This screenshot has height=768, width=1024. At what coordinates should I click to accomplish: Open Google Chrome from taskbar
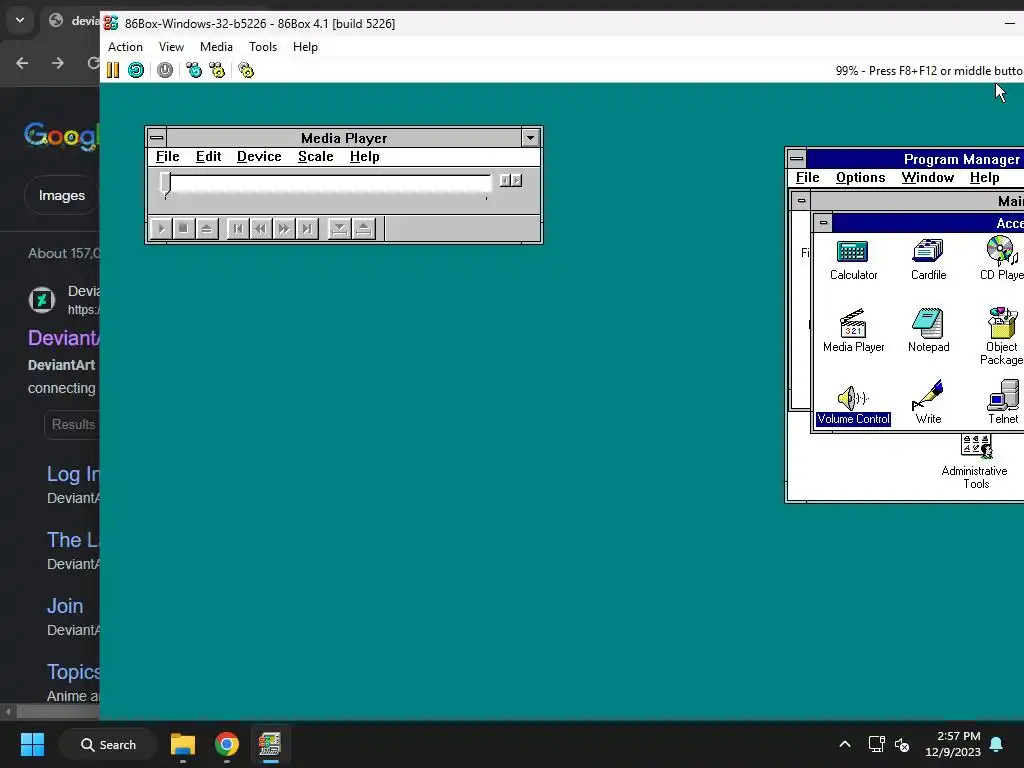coord(227,744)
